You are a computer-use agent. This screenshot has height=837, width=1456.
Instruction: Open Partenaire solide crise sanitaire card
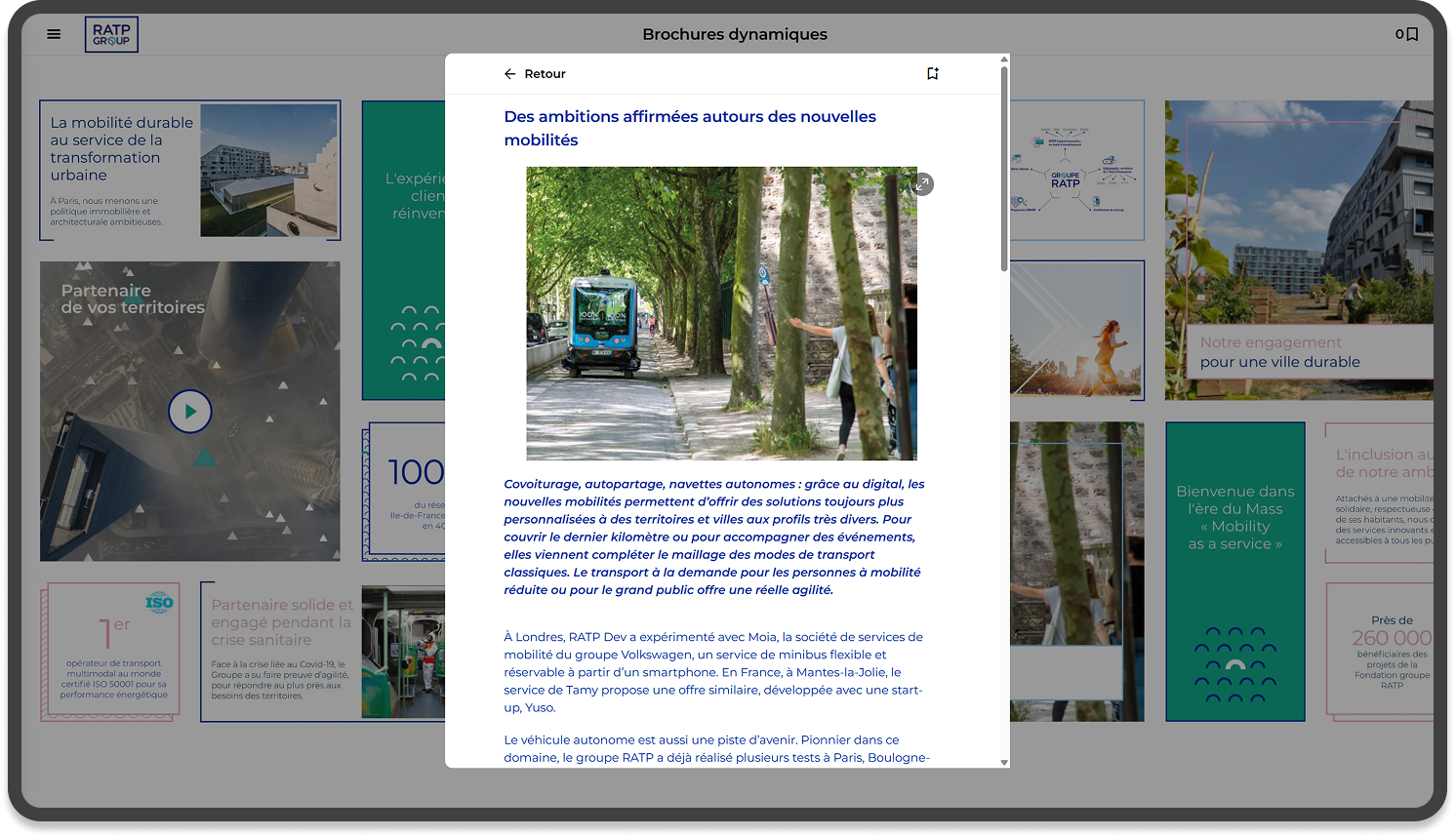click(x=281, y=651)
